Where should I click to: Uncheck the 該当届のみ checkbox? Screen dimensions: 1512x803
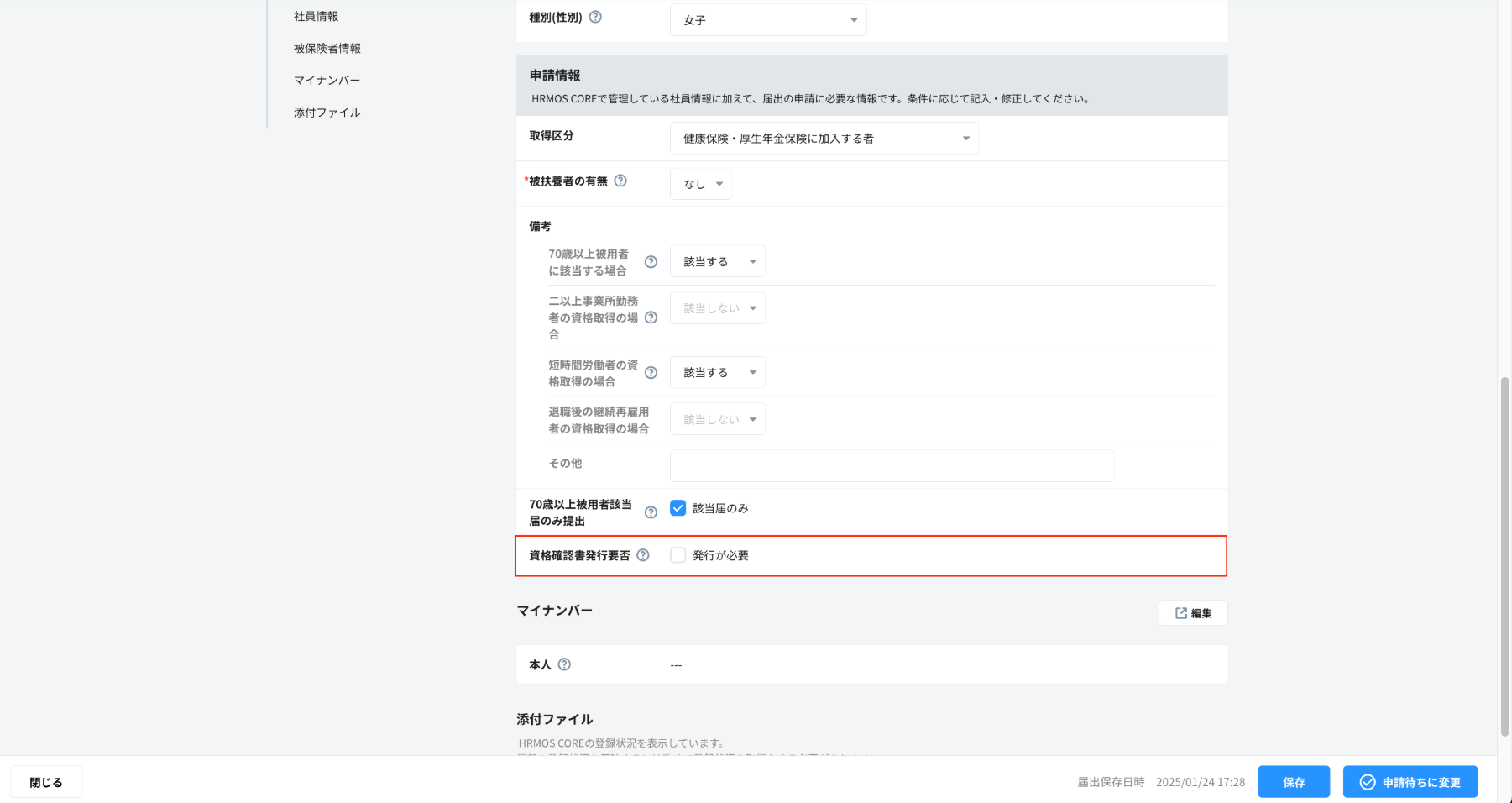(x=678, y=508)
